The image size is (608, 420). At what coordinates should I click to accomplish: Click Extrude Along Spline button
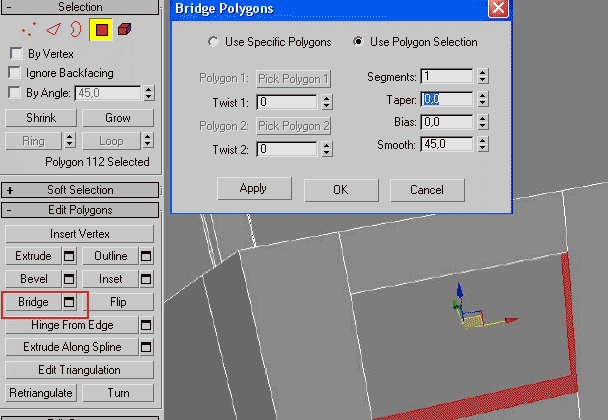pos(72,347)
